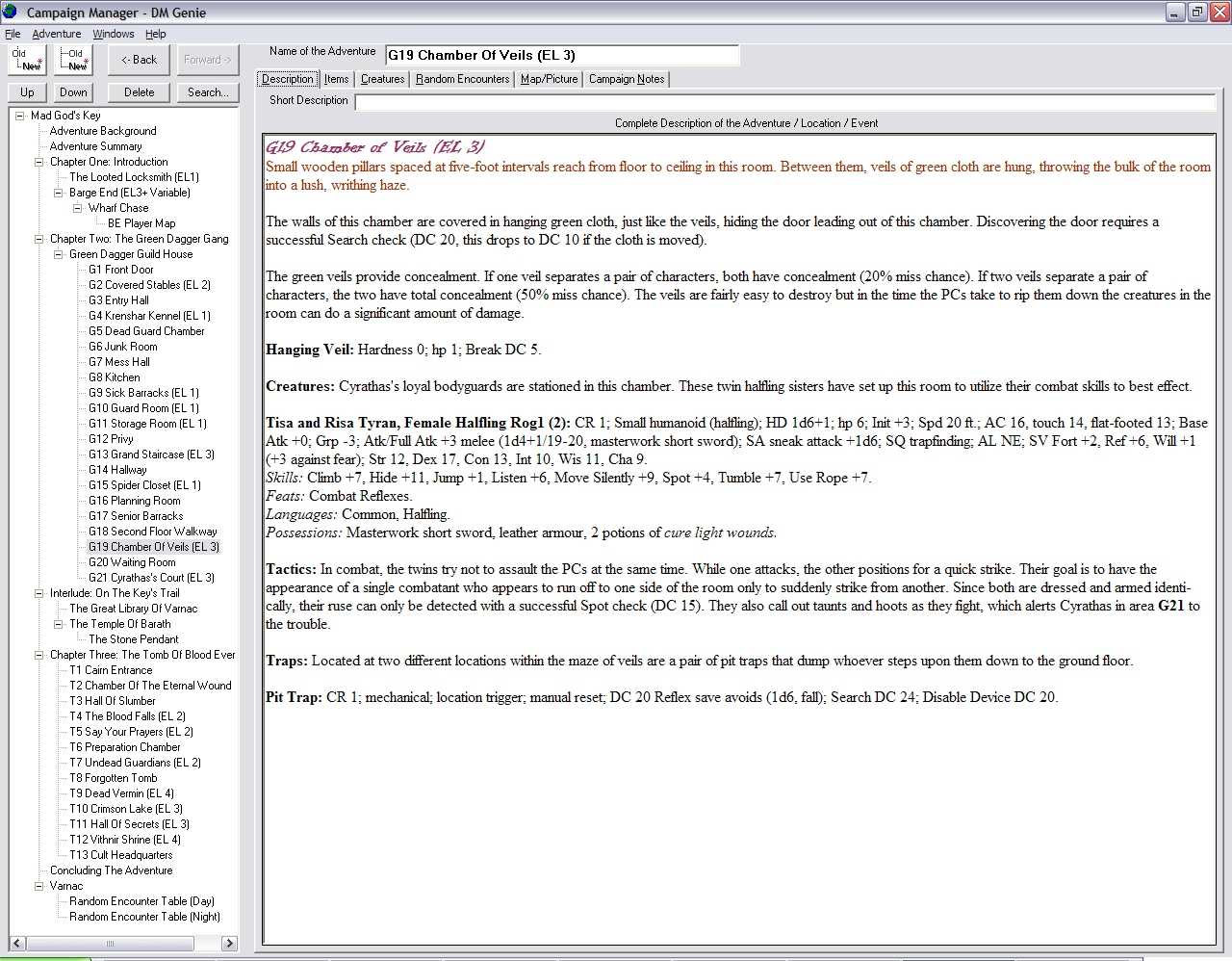Click the Forward button

(x=207, y=60)
